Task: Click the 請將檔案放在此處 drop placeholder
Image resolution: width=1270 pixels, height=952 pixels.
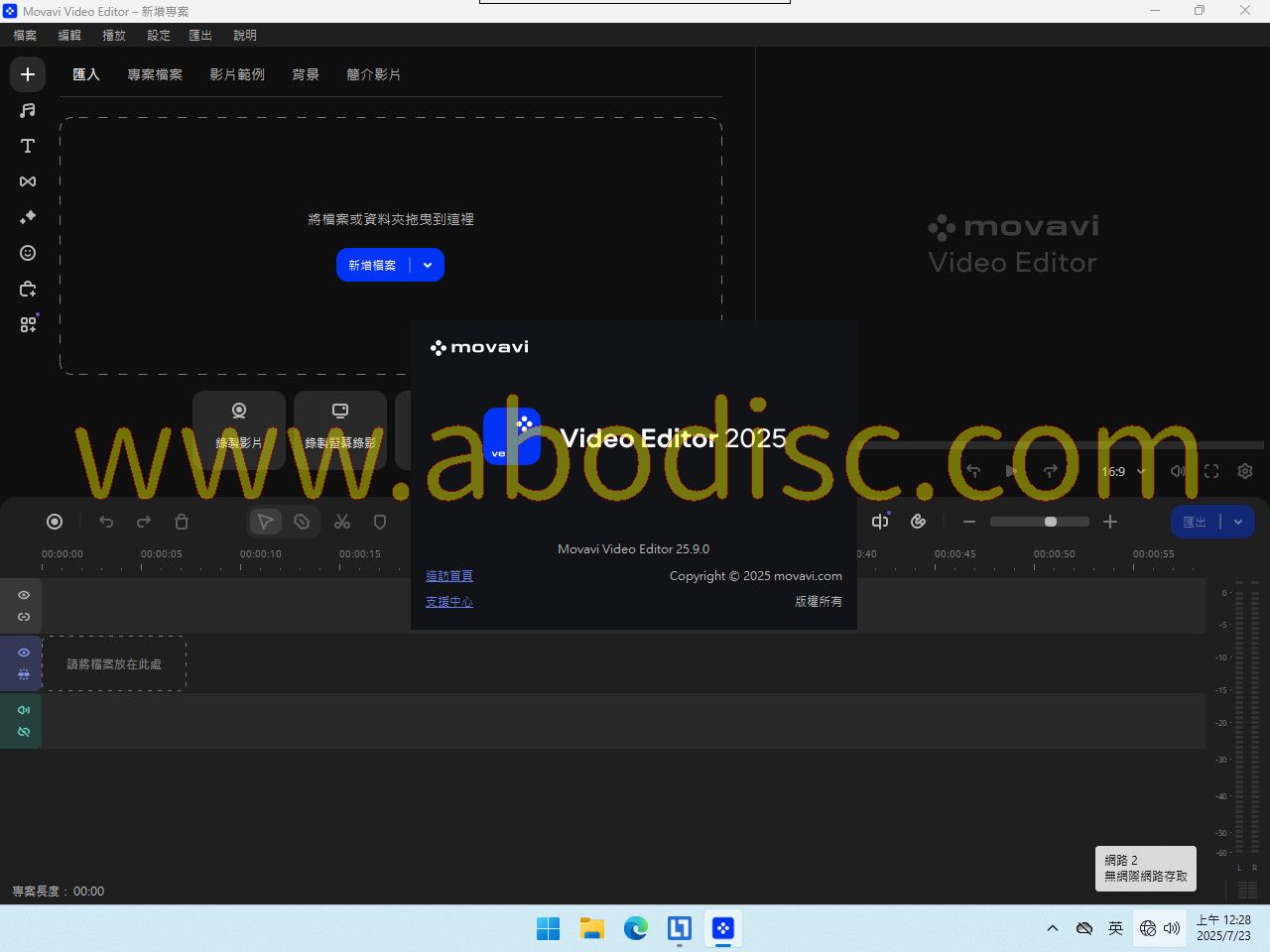Action: tap(114, 664)
